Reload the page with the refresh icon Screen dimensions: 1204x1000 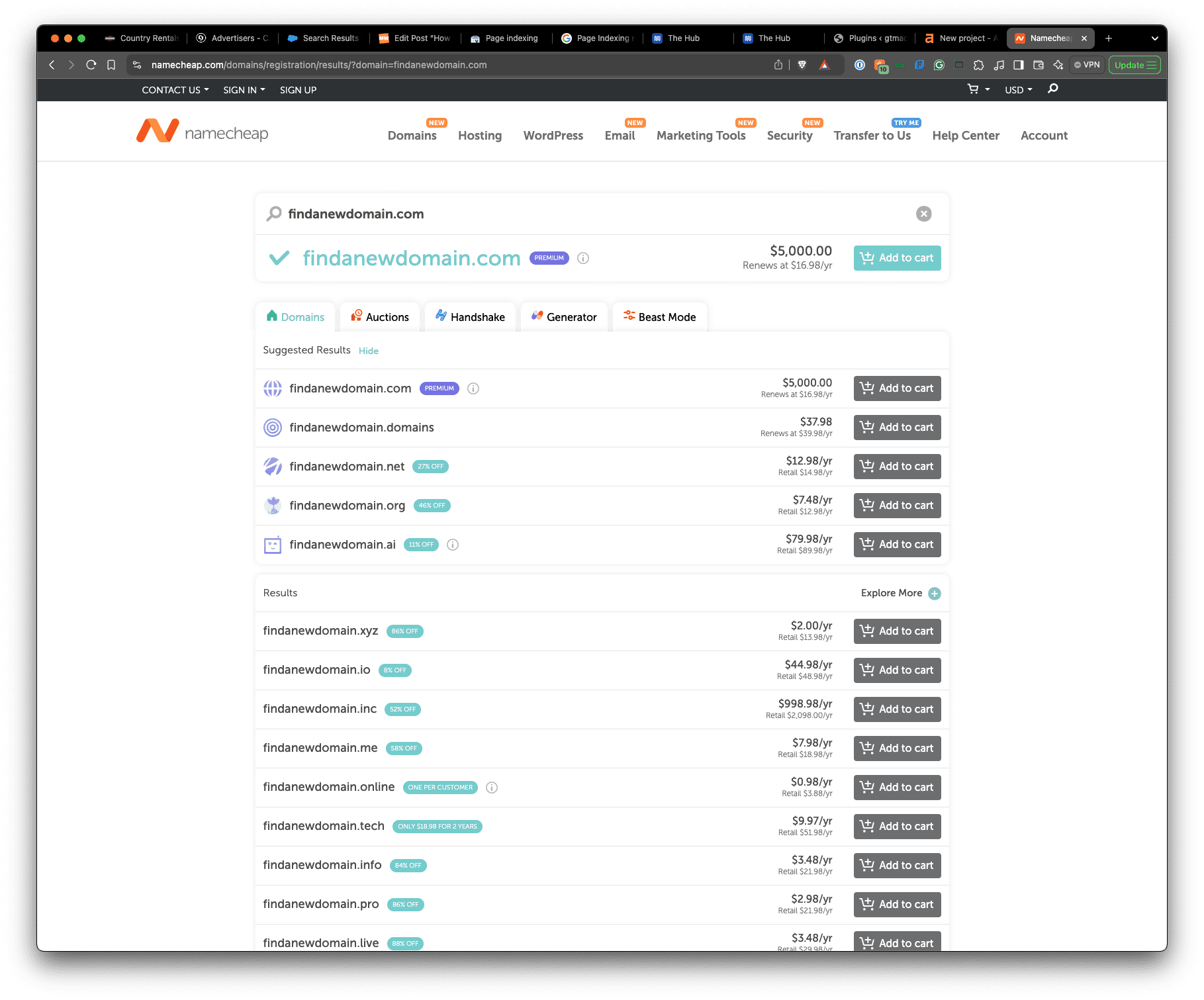point(91,65)
